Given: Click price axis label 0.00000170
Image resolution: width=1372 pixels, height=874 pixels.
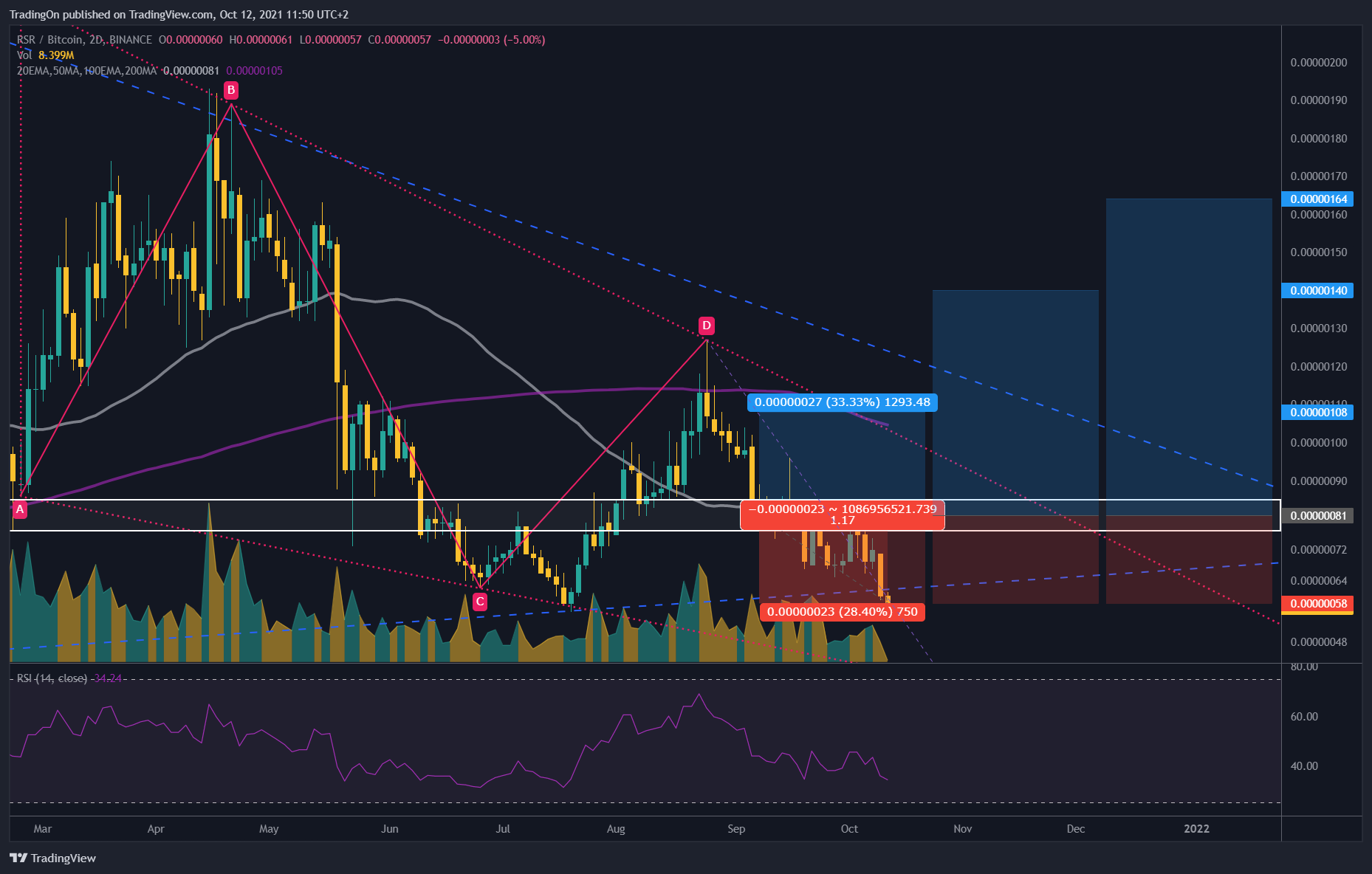Looking at the screenshot, I should click(x=1319, y=176).
